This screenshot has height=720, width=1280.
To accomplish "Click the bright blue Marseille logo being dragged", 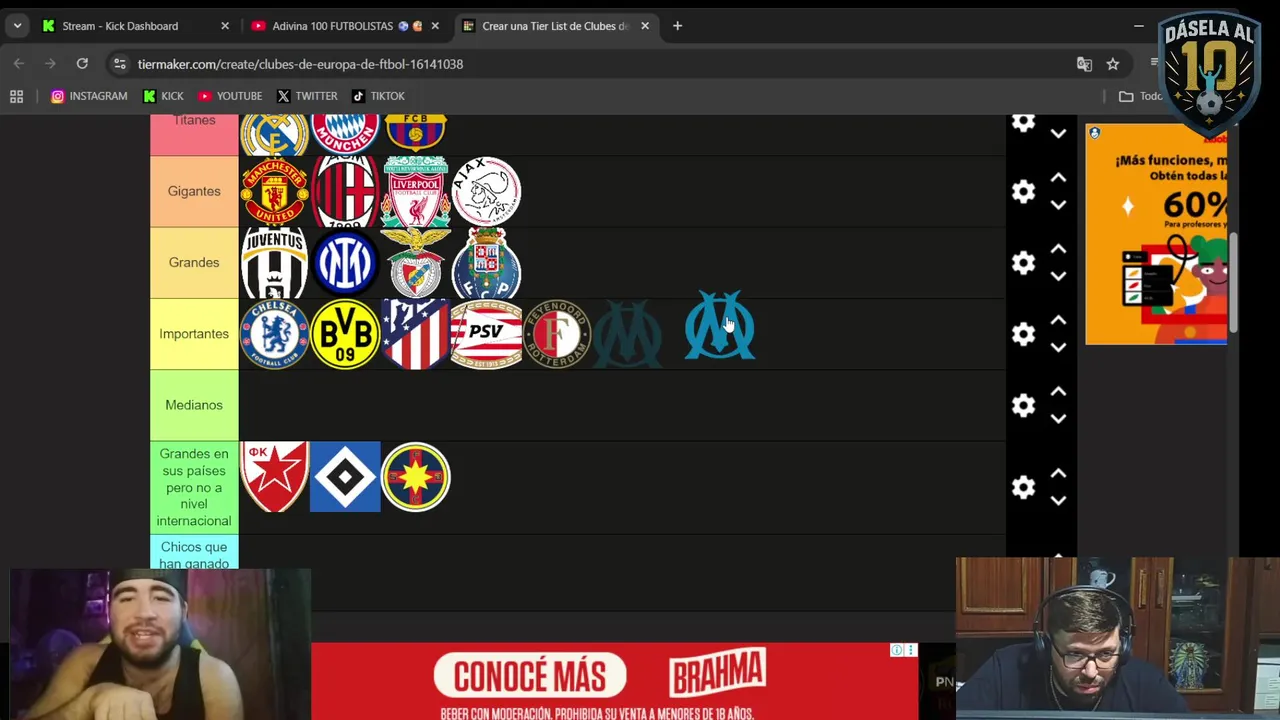I will tap(720, 325).
